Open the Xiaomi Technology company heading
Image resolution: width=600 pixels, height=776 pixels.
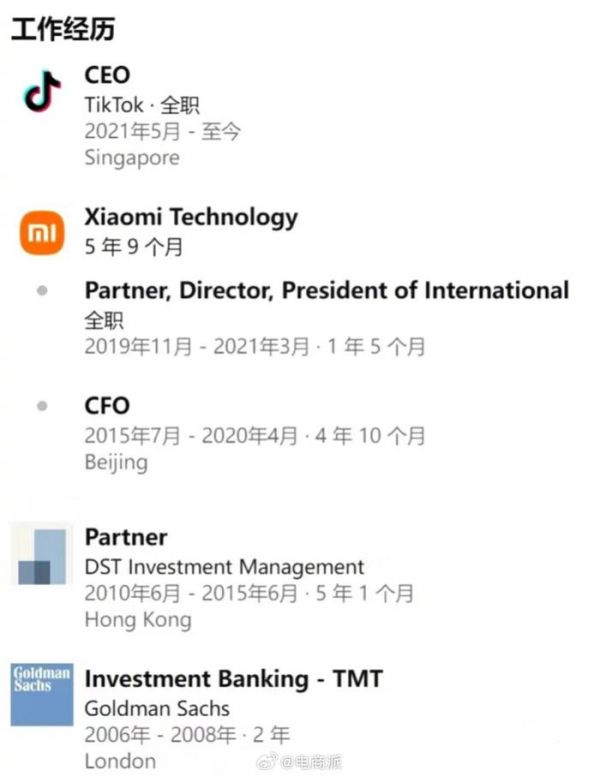click(191, 217)
